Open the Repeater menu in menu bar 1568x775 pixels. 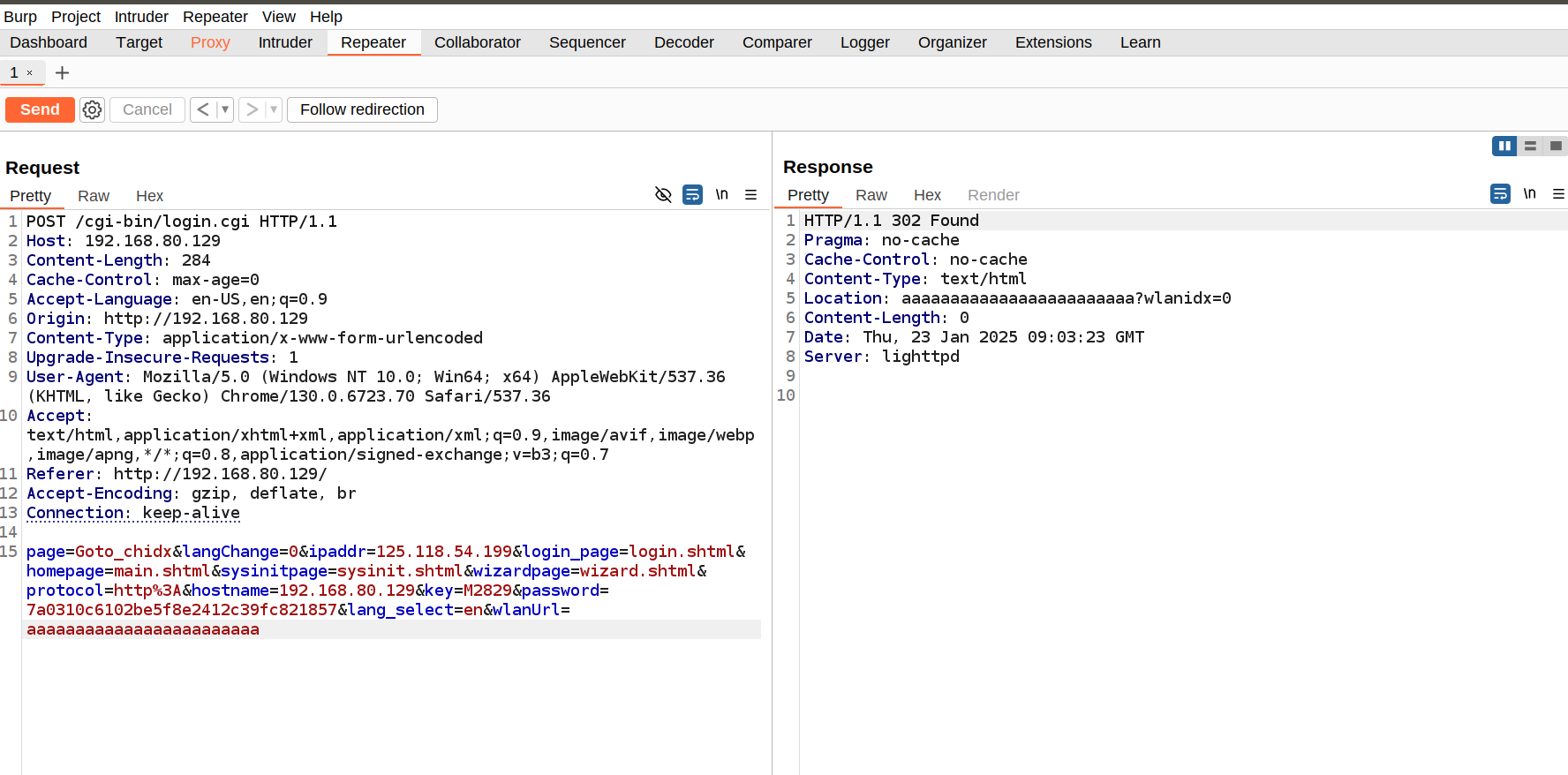point(215,17)
